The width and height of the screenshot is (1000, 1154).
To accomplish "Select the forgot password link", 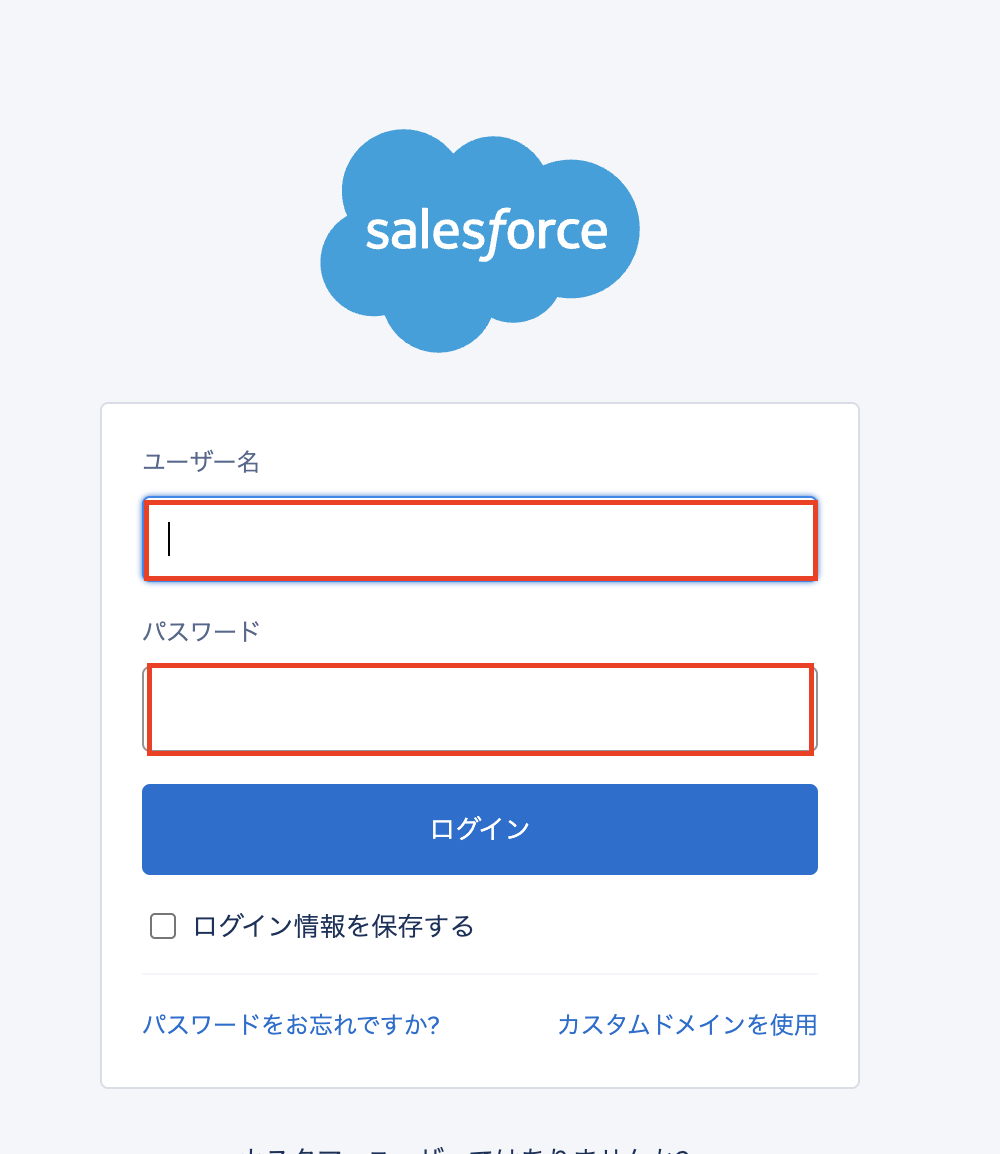I will [291, 1024].
